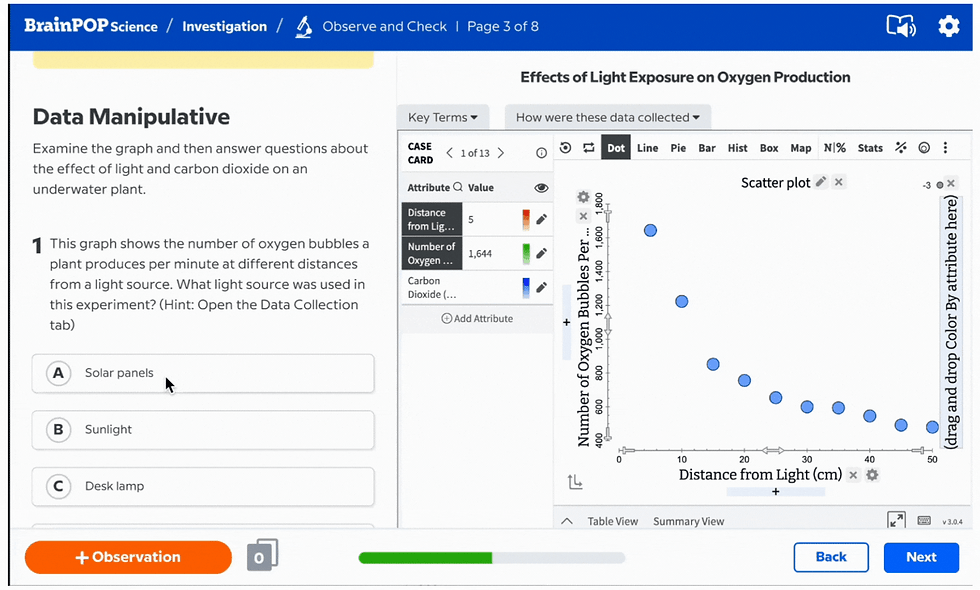Viewport: 980px width, 590px height.
Task: Remove the Scatter plot title
Action: pyautogui.click(x=839, y=182)
